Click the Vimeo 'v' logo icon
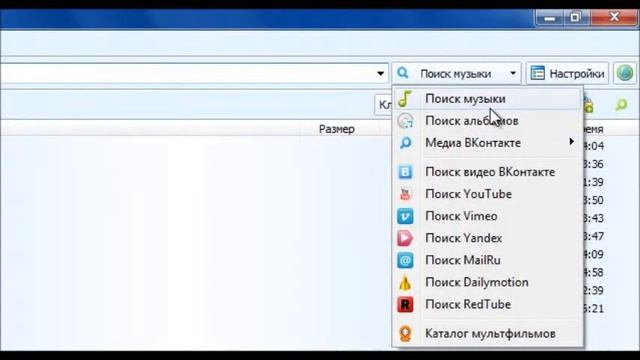Viewport: 640px width, 360px height. click(405, 216)
